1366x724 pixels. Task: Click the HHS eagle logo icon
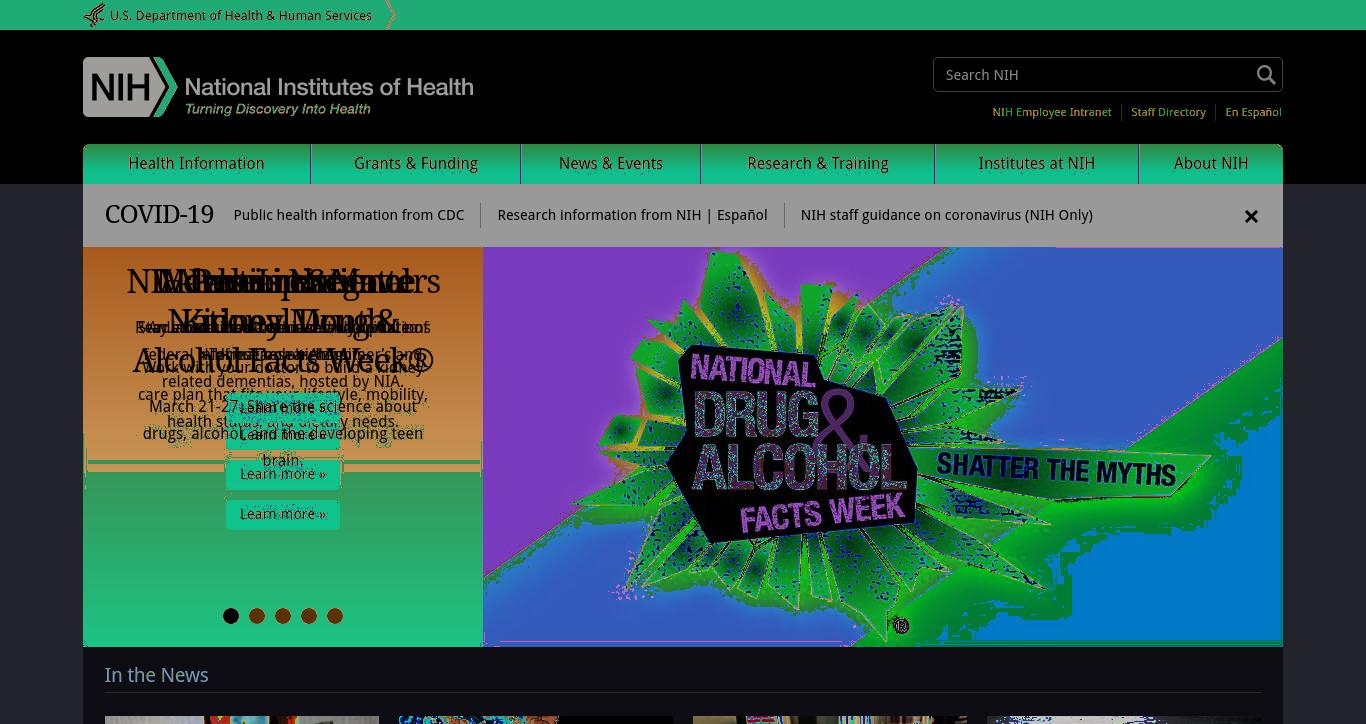point(94,15)
